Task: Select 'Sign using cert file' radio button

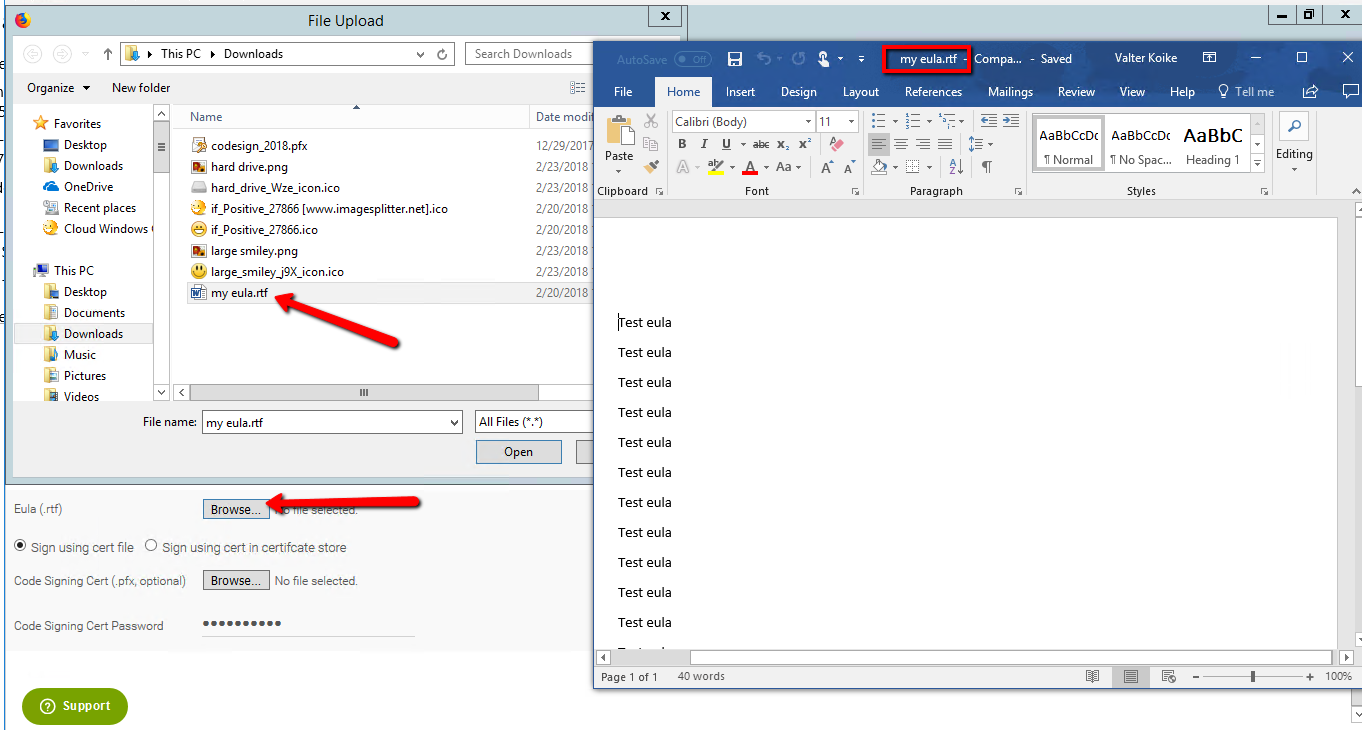Action: [x=20, y=547]
